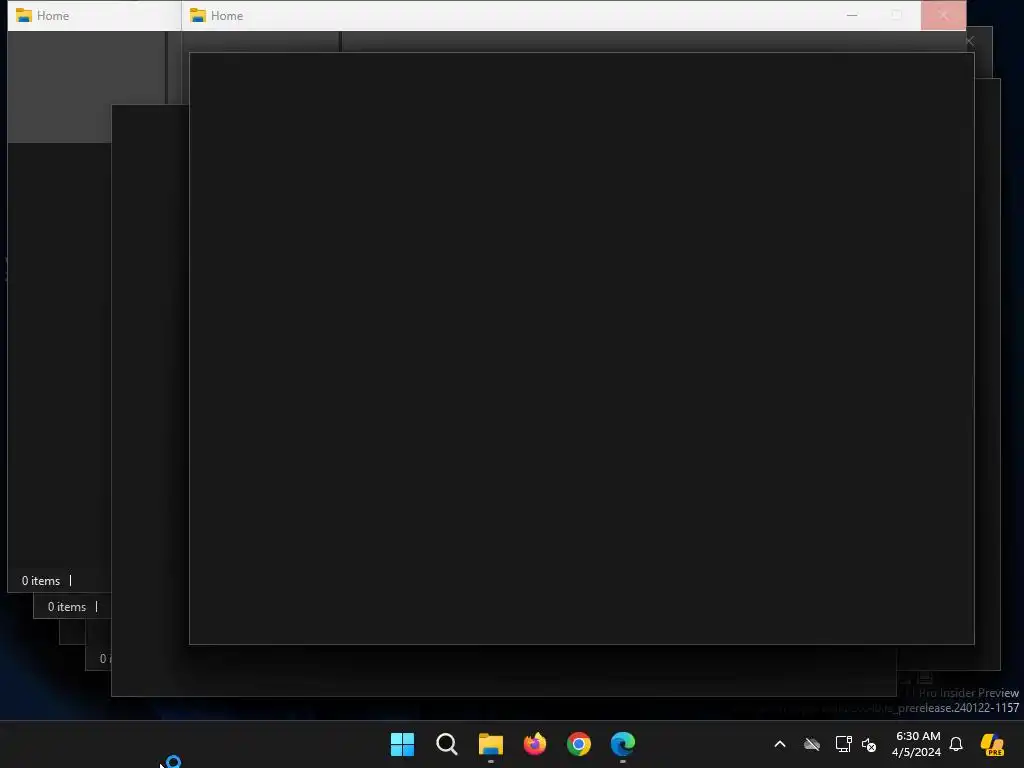Screen dimensions: 1024x768
Task: Close the front Home window
Action: [943, 15]
